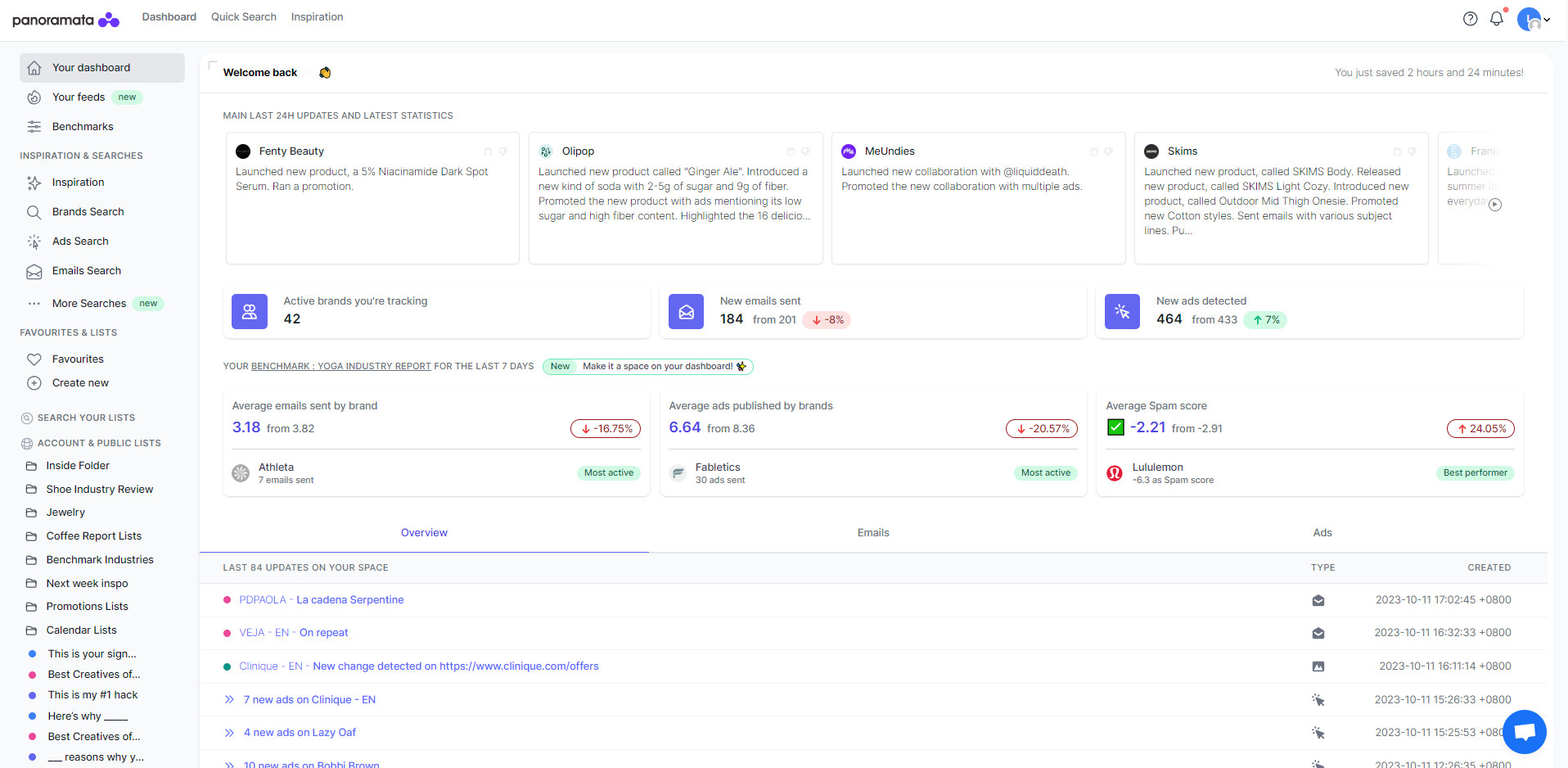Click the blue chat support bubble
1568x768 pixels.
pyautogui.click(x=1524, y=731)
